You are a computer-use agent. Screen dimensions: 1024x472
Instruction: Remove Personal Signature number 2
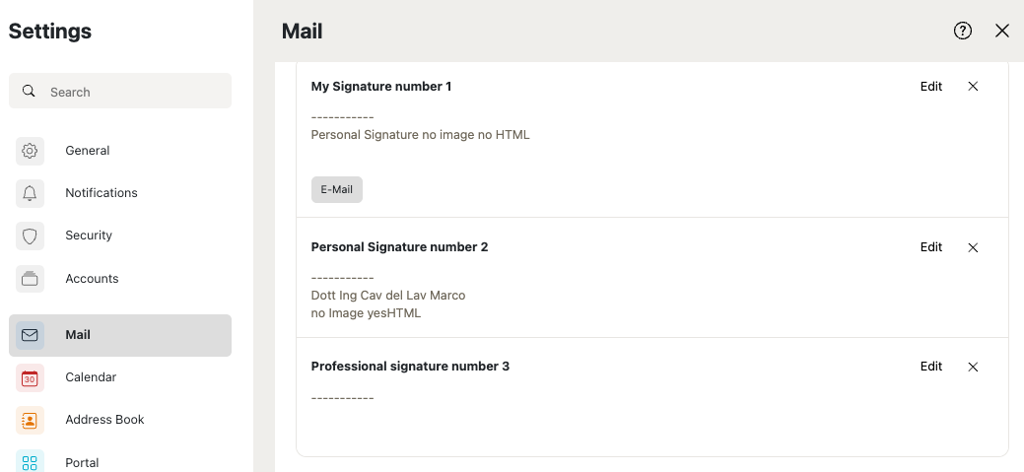coord(973,247)
